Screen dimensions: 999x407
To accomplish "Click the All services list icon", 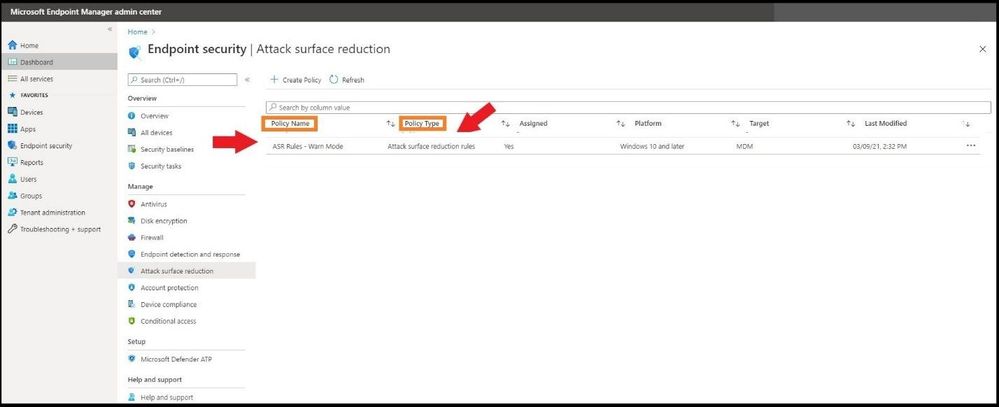I will tap(12, 79).
